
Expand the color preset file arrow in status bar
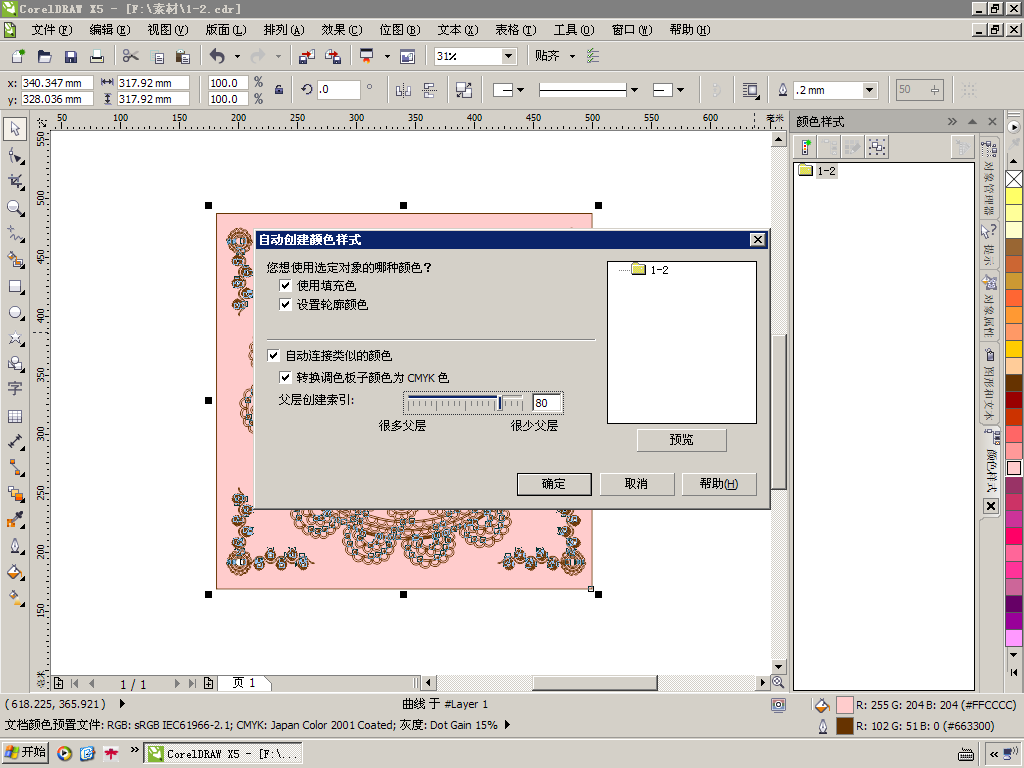pos(507,724)
